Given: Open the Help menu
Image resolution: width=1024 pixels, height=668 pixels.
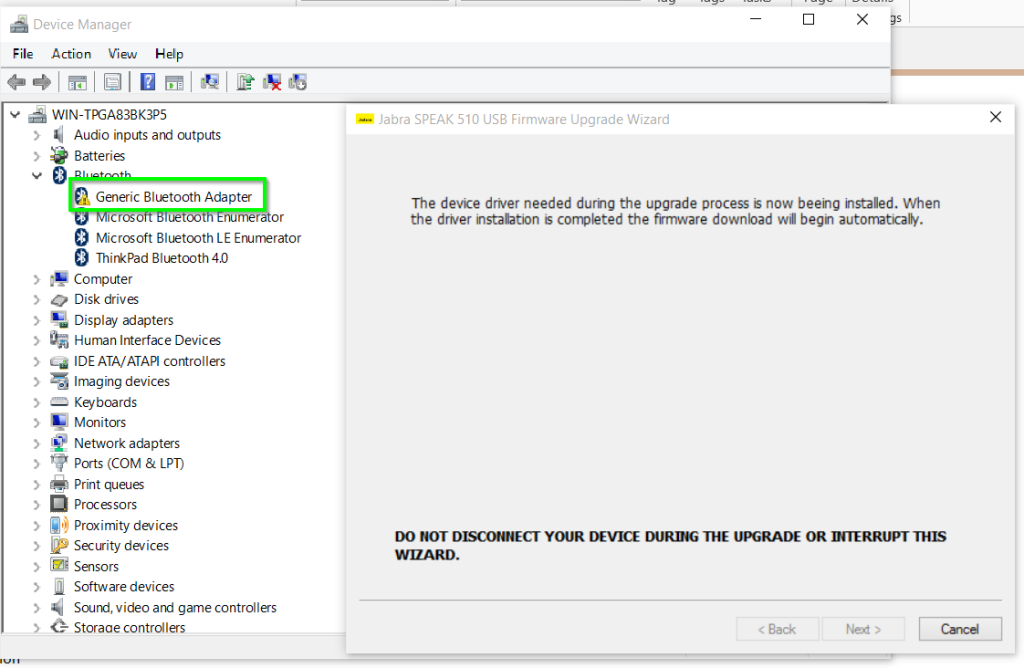Looking at the screenshot, I should pos(169,54).
